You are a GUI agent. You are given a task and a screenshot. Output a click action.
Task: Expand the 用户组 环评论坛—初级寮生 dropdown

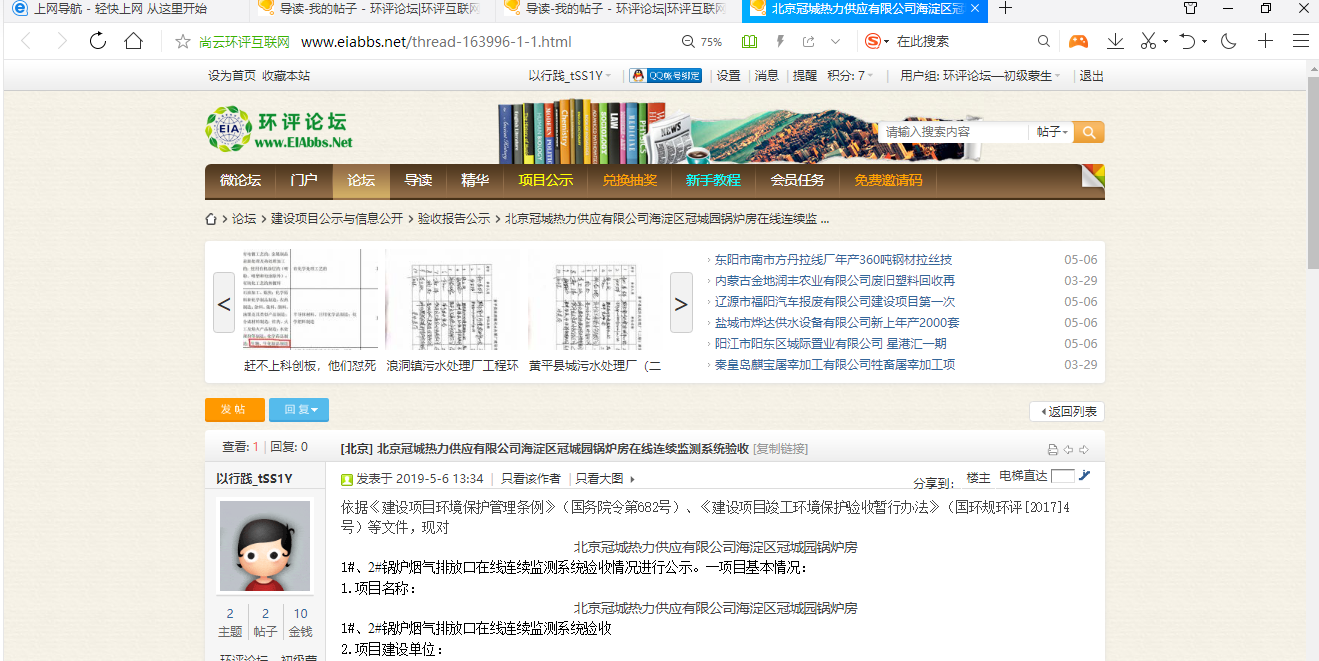pos(980,76)
